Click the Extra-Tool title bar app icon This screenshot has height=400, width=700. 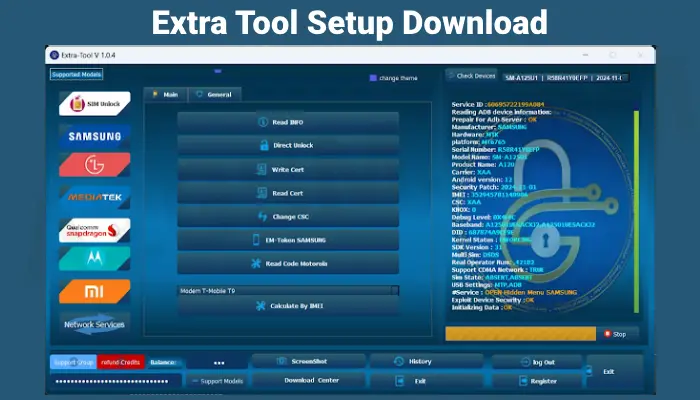pyautogui.click(x=54, y=55)
